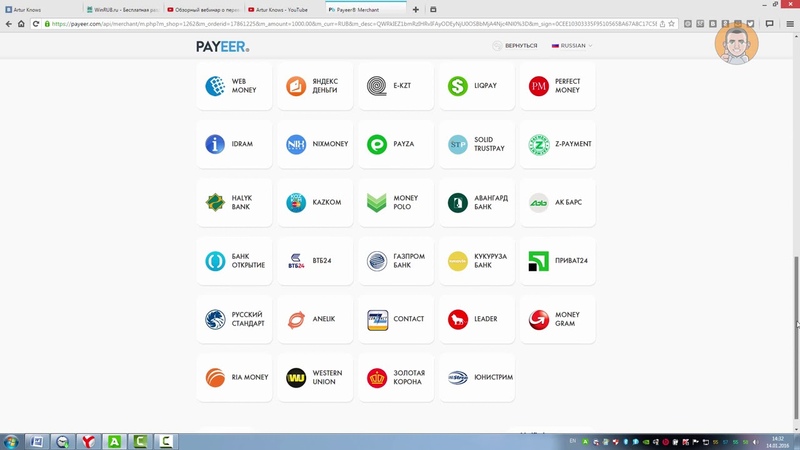
Task: Pick Payza payment method
Action: 396,144
